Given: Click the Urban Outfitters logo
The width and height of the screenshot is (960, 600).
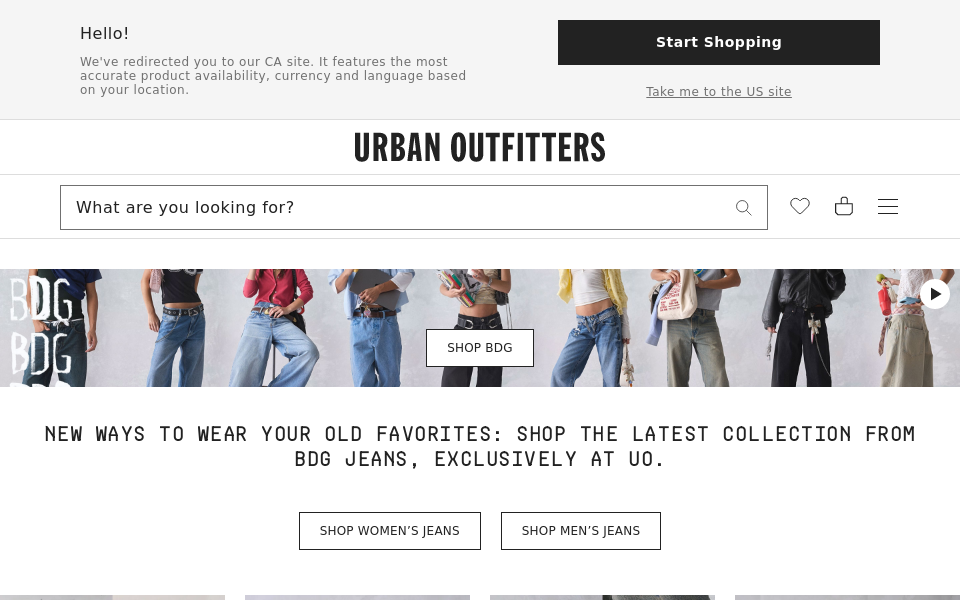Looking at the screenshot, I should point(480,147).
